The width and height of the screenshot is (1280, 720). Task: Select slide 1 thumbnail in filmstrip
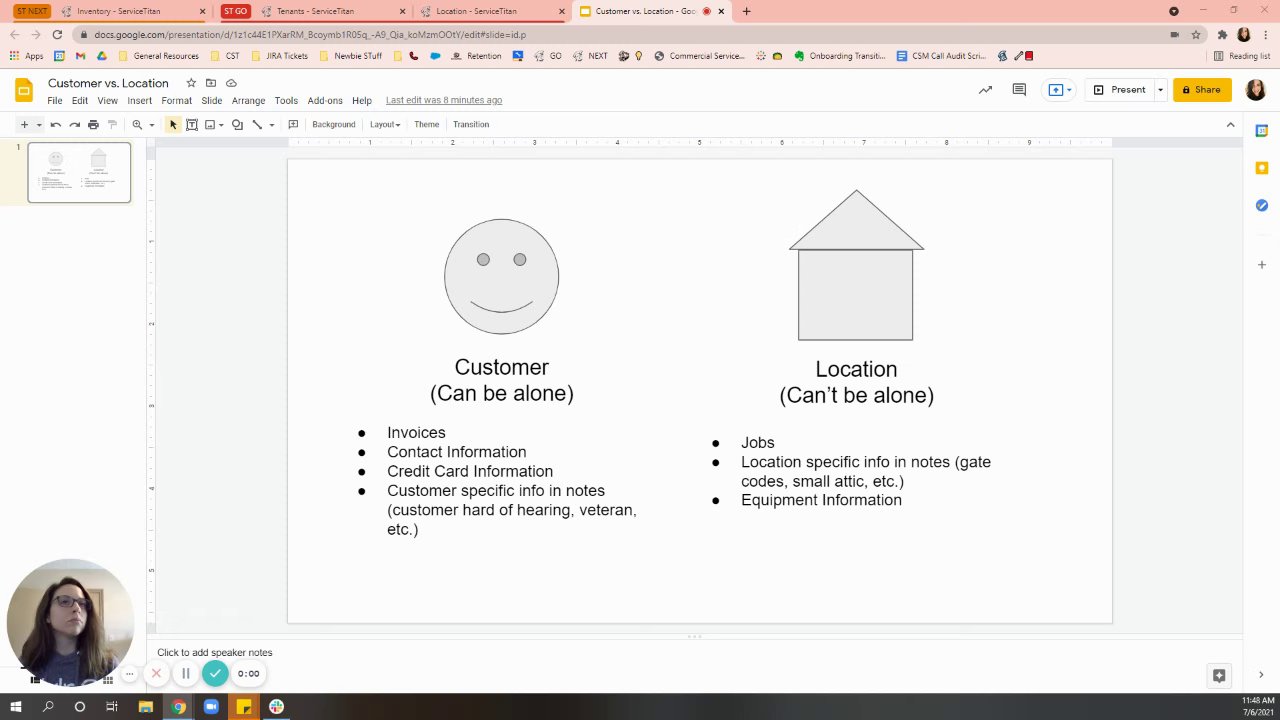pos(79,172)
